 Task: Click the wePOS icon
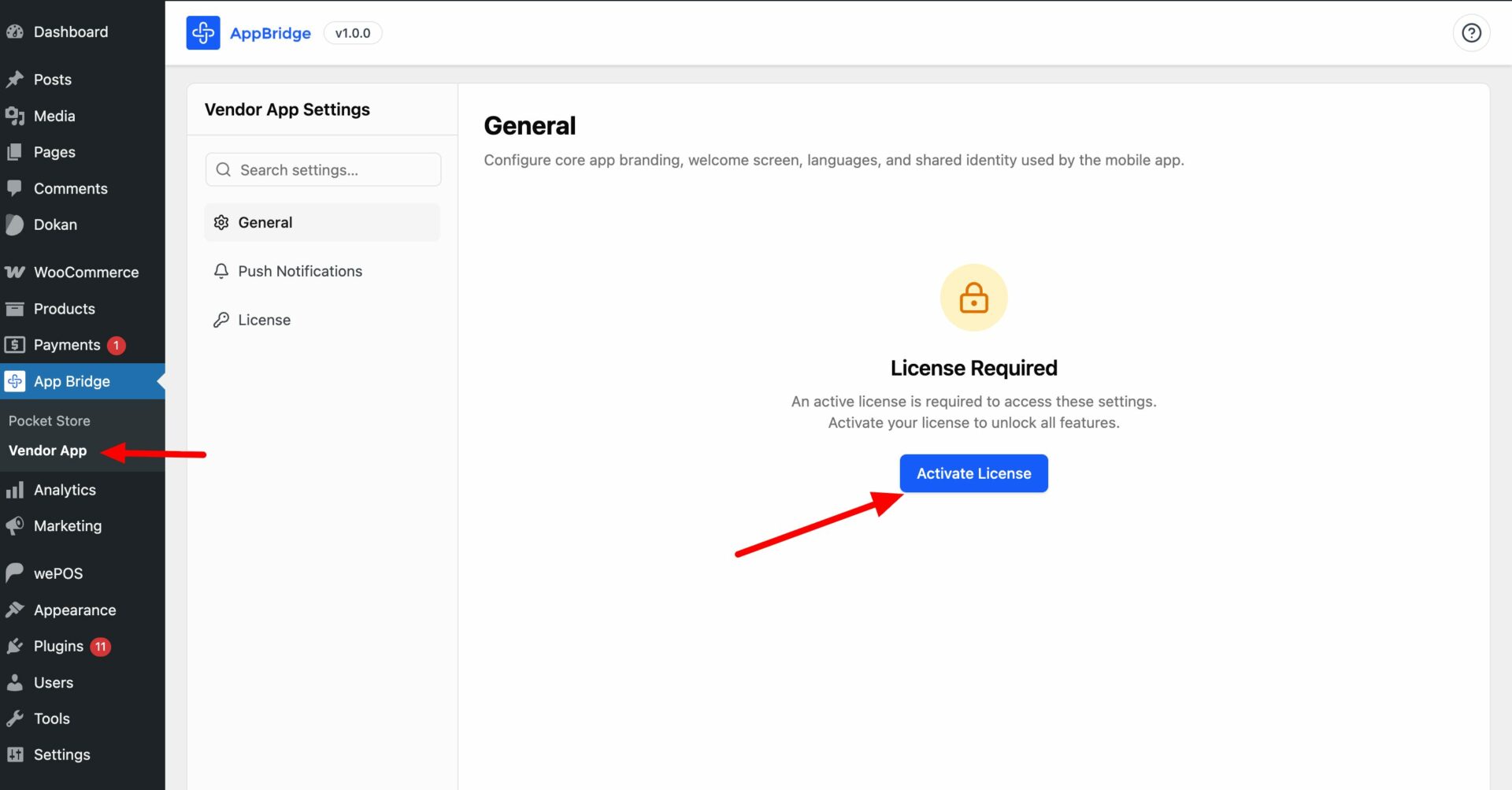point(15,573)
